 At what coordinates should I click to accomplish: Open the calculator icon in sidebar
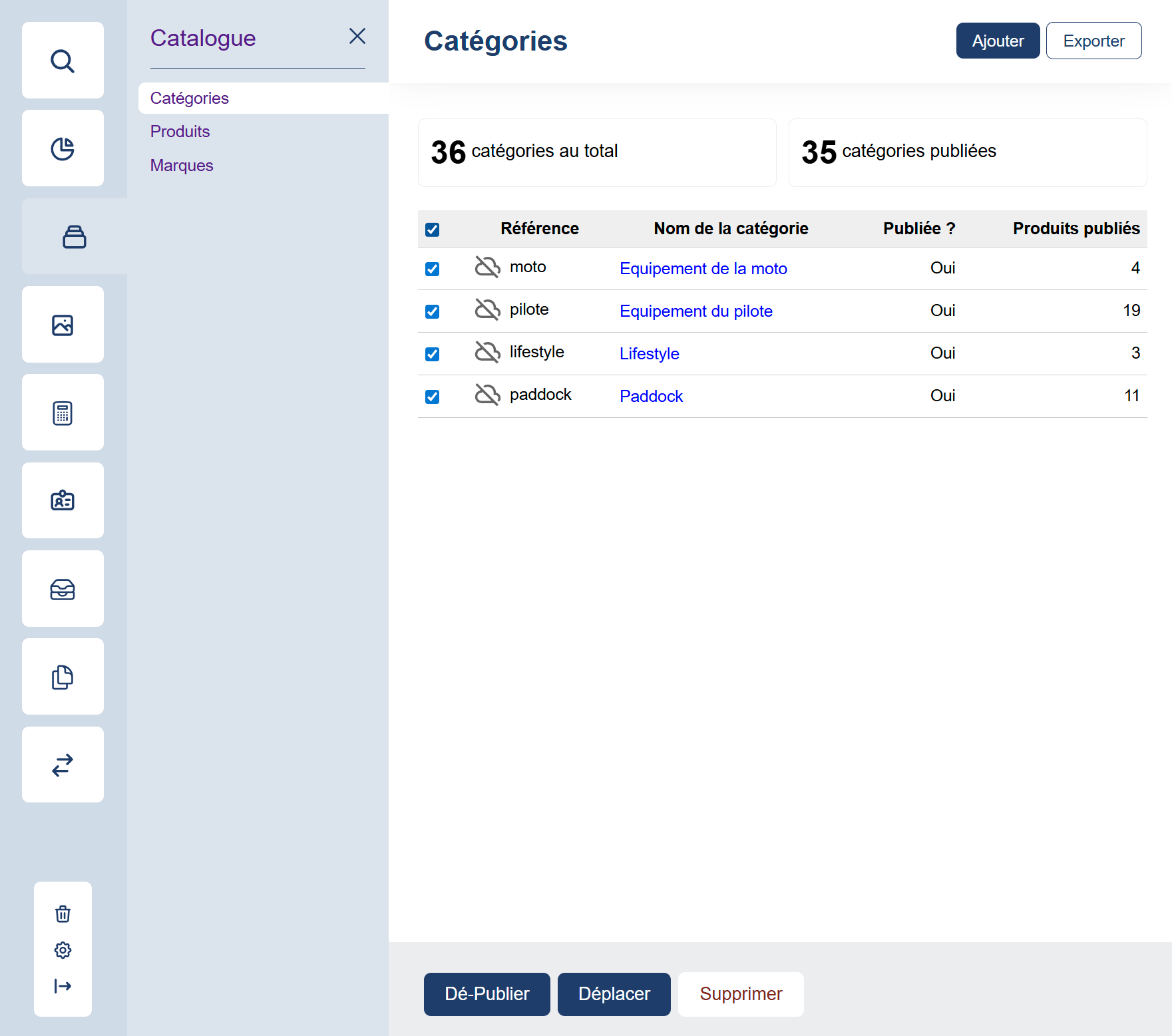(63, 413)
